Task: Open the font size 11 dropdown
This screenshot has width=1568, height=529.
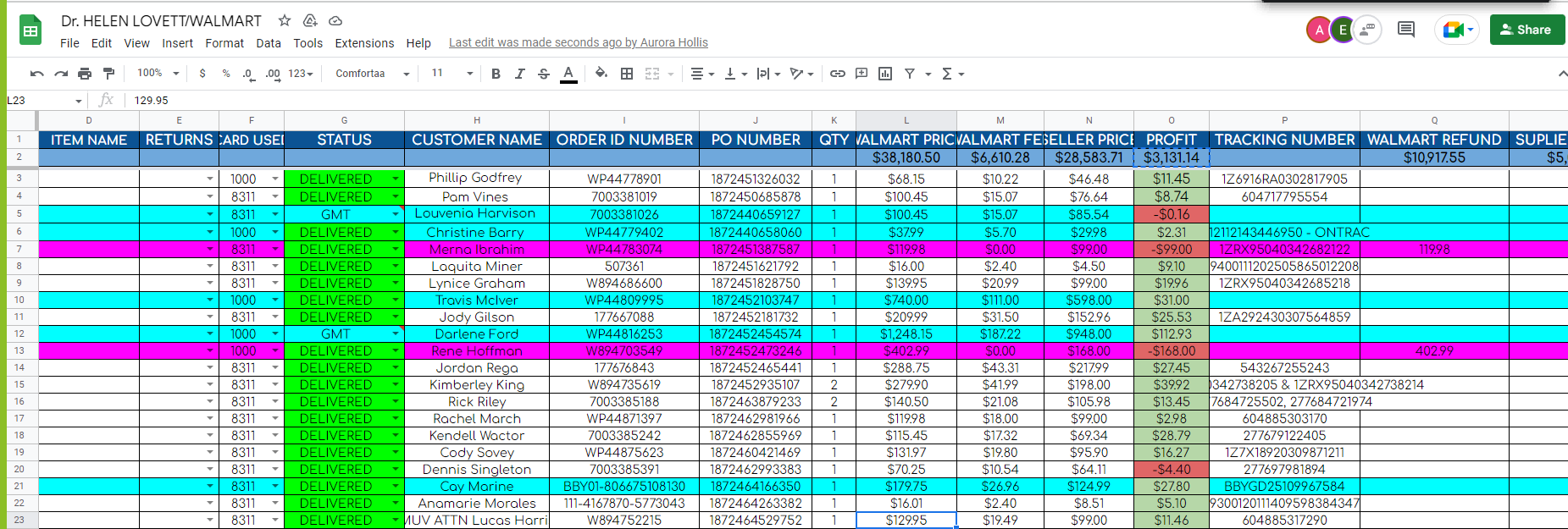Action: pos(452,74)
